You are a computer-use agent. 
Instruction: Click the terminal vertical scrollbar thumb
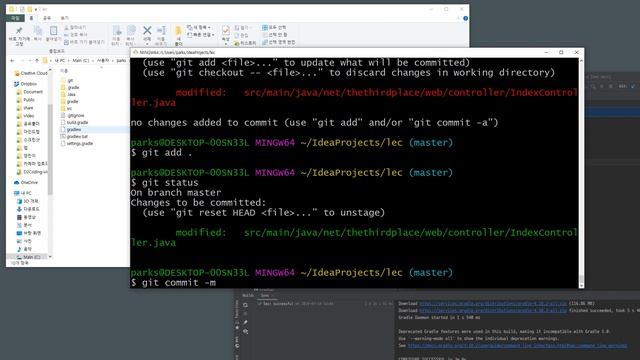click(x=581, y=280)
